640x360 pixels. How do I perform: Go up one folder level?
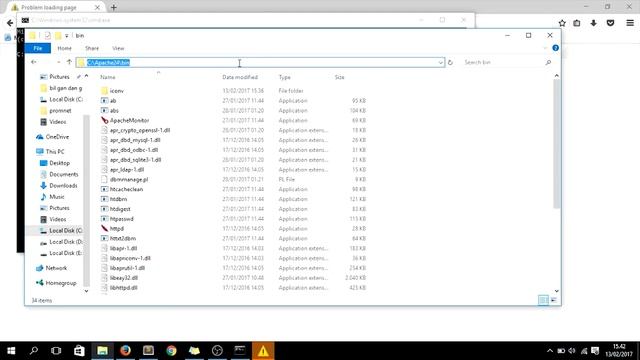[69, 62]
